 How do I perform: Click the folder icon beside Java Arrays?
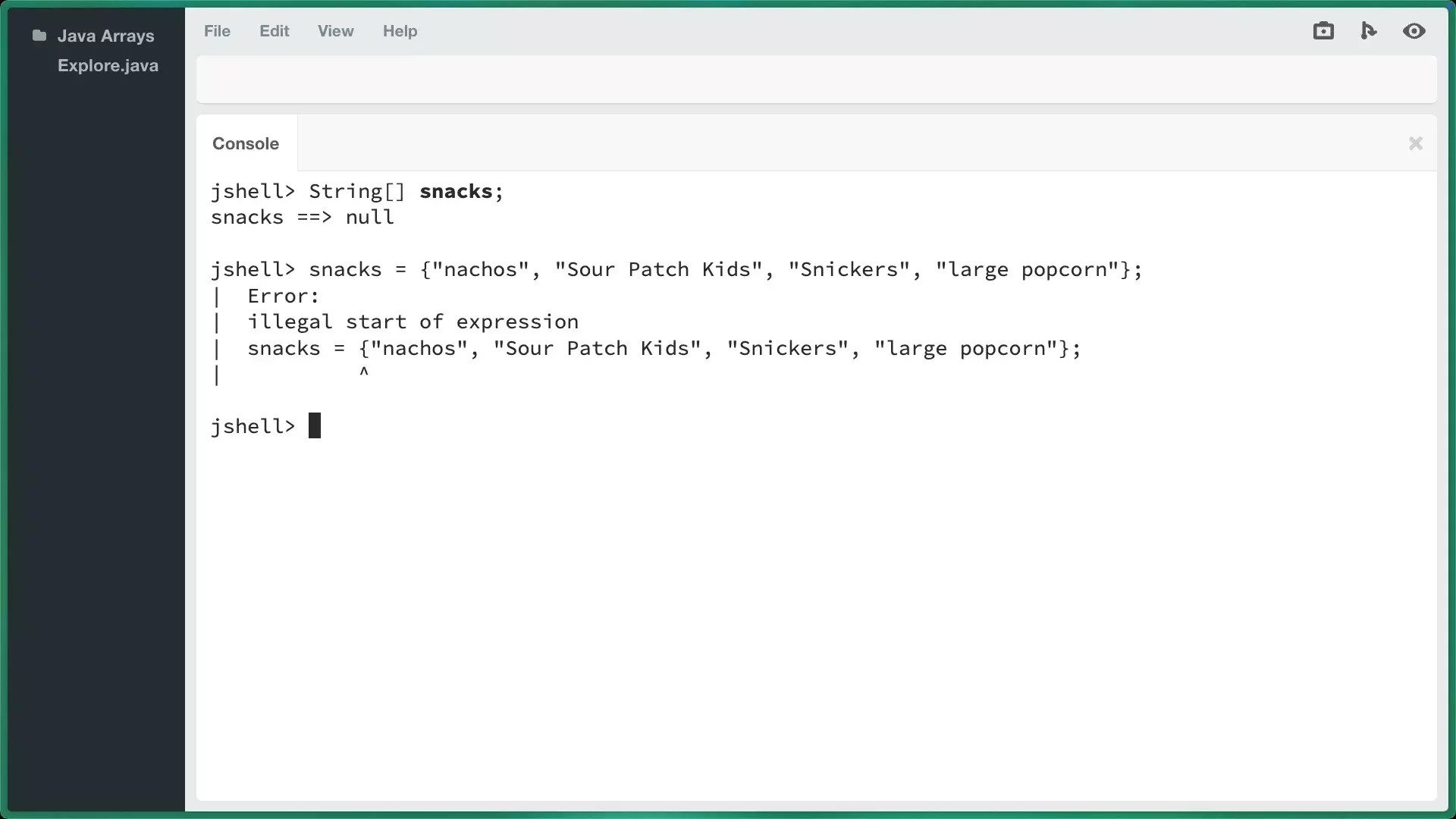pos(39,36)
